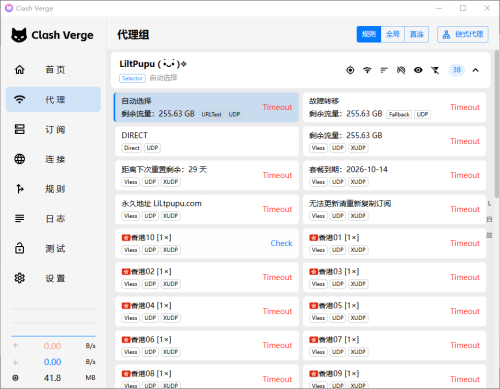Select the 香港05 proxy node
This screenshot has height=389, width=500.
click(x=394, y=311)
